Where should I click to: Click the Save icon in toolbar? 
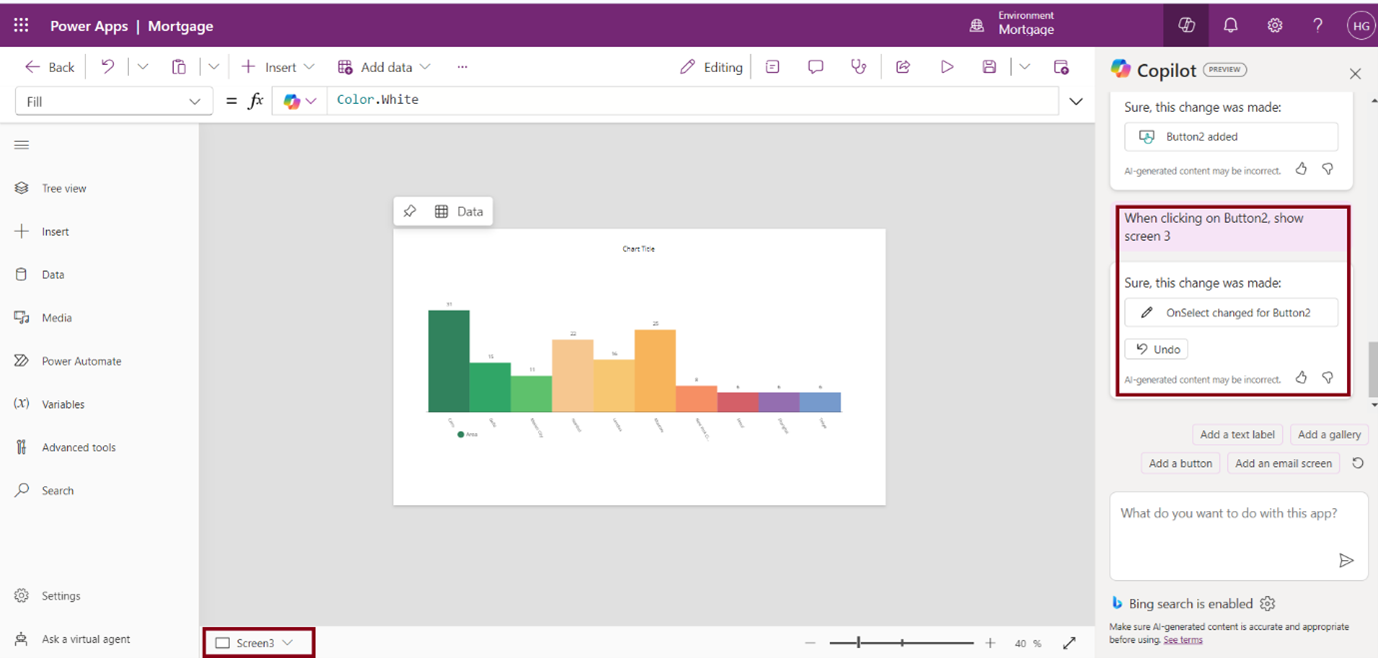[x=989, y=67]
